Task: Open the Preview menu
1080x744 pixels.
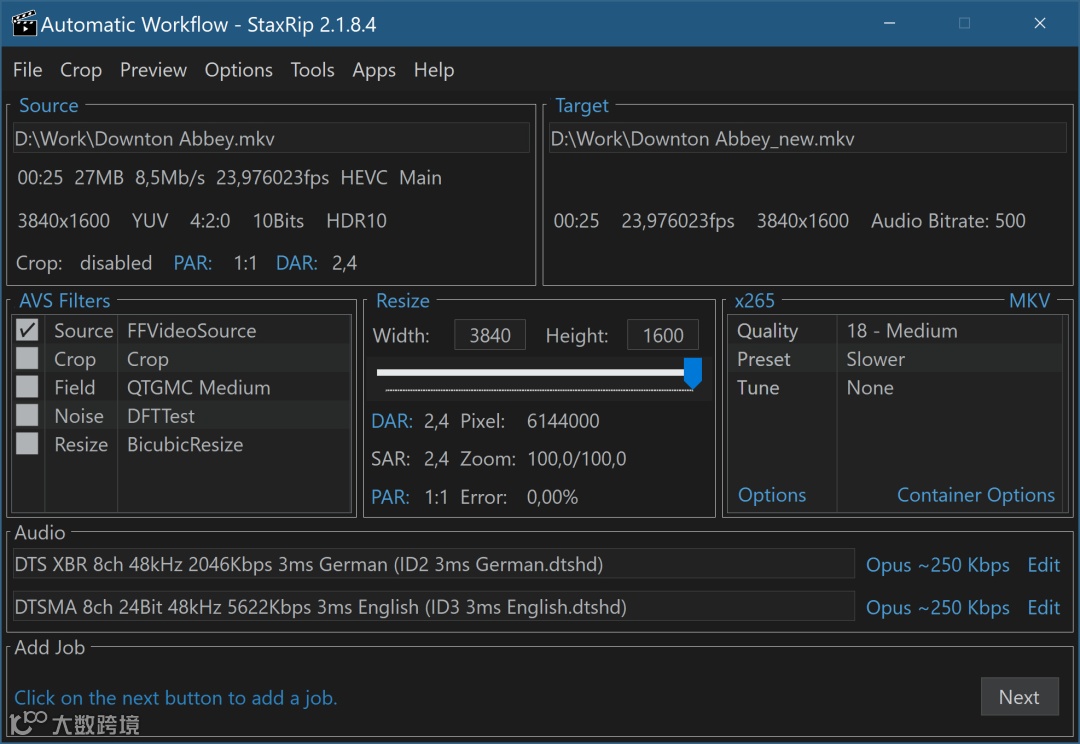Action: 153,70
